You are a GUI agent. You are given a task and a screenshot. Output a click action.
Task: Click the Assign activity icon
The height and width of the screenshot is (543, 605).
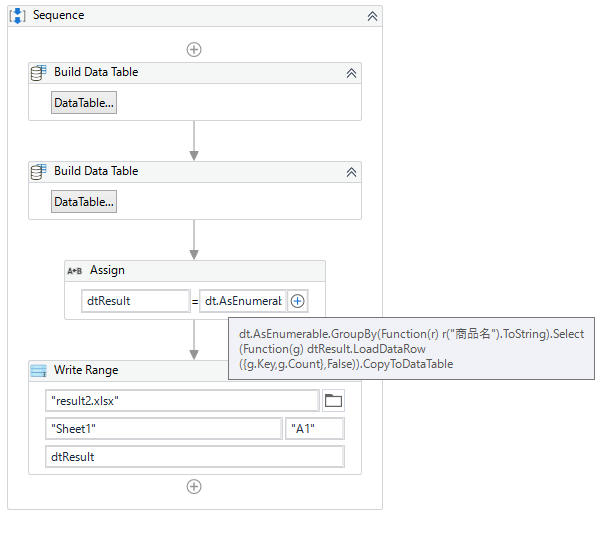[74, 271]
